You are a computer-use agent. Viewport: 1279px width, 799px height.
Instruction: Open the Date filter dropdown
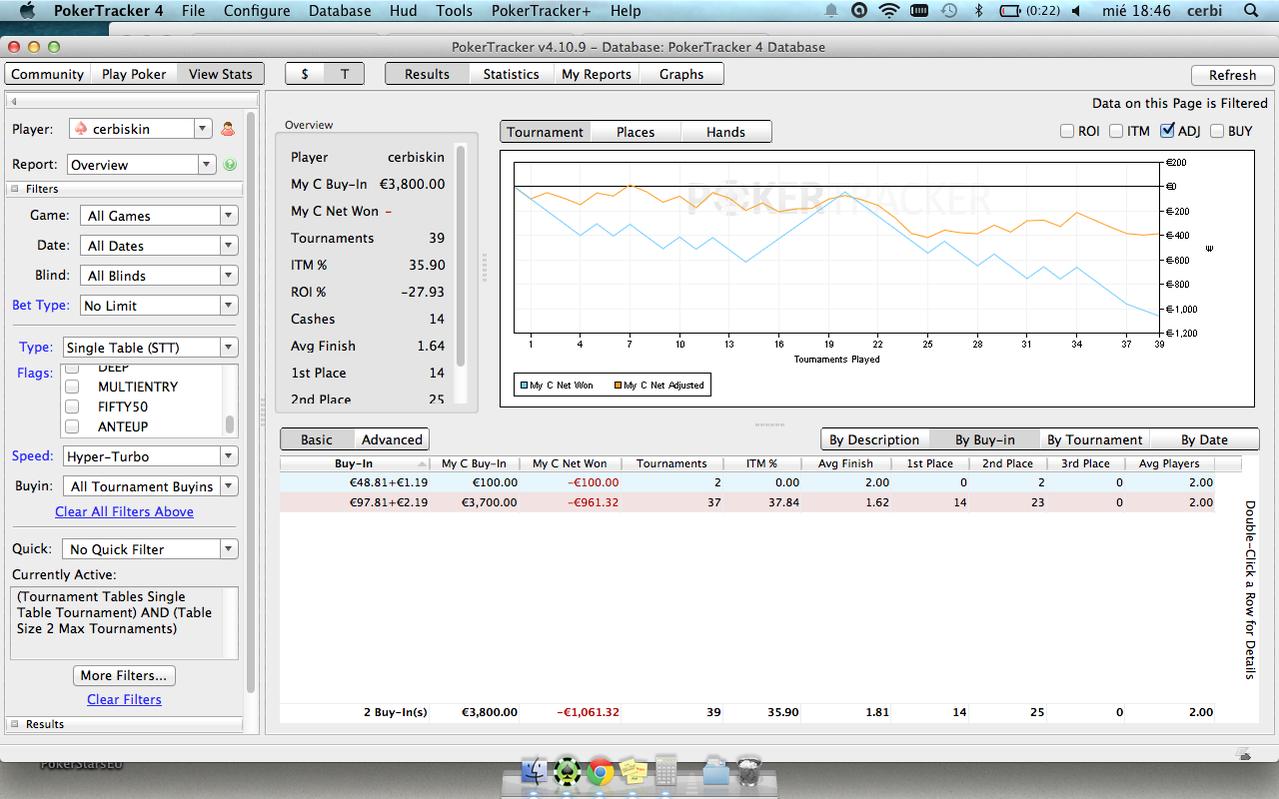[x=229, y=246]
